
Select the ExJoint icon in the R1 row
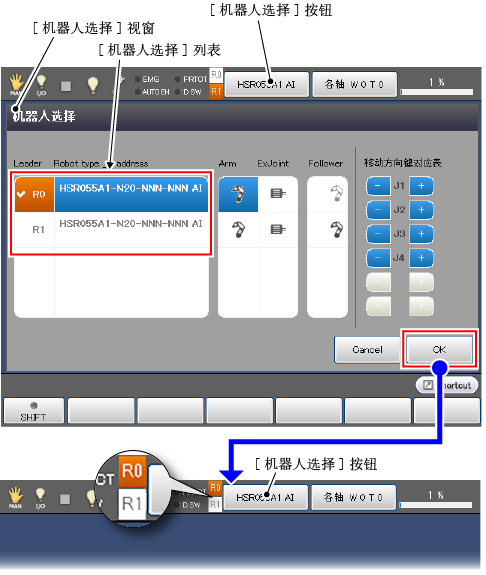pyautogui.click(x=278, y=230)
